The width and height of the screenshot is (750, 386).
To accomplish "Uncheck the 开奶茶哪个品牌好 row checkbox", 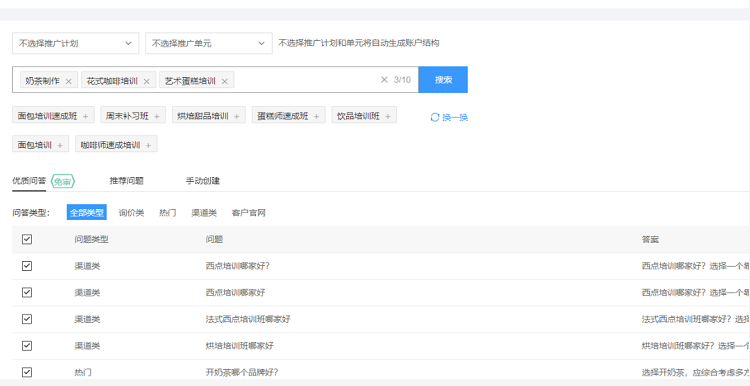I will [x=27, y=372].
